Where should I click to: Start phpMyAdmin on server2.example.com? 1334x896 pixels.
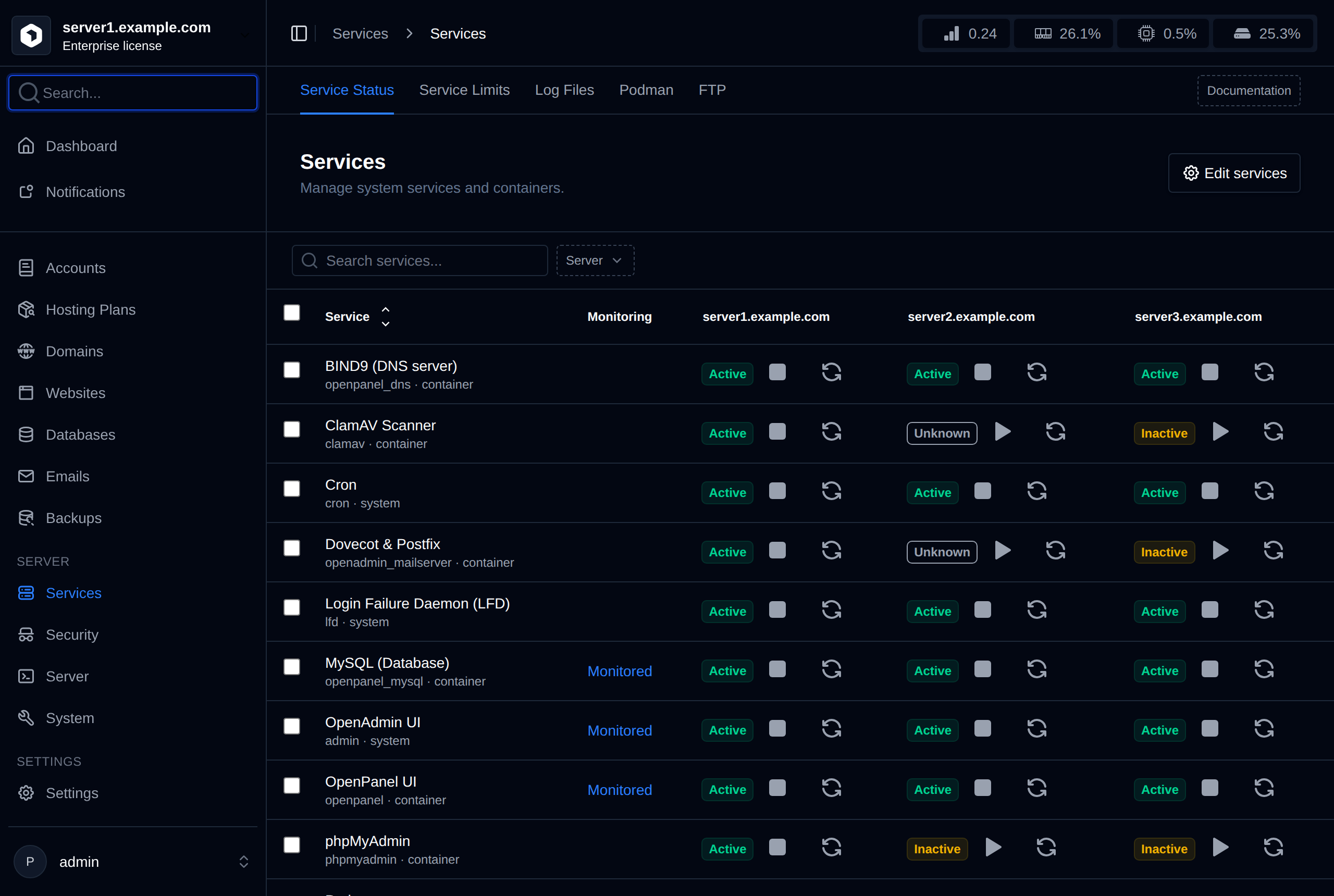[x=994, y=848]
